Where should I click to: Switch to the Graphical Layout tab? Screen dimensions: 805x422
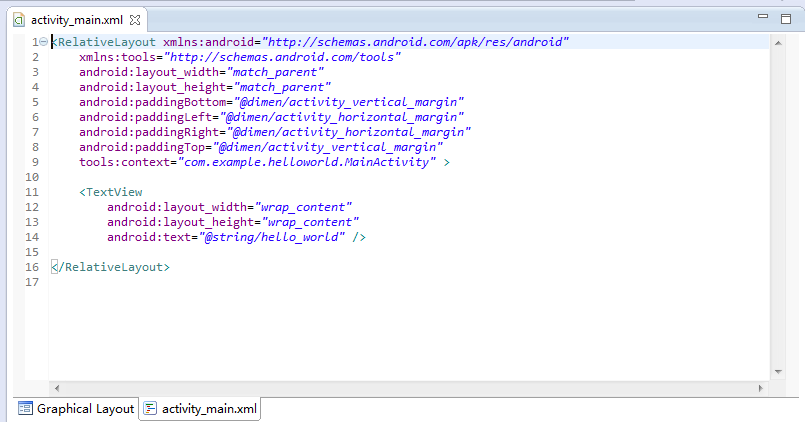pyautogui.click(x=76, y=409)
